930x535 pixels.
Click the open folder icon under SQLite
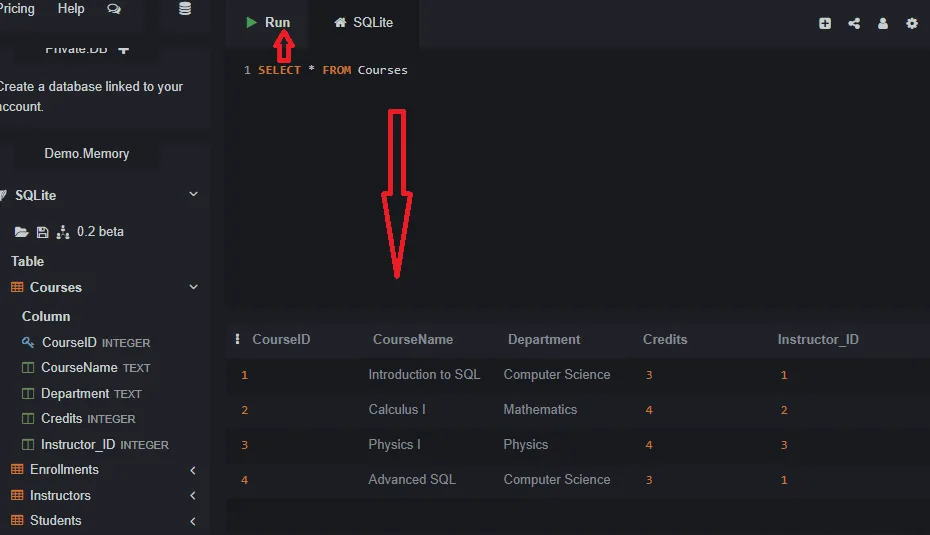(x=21, y=232)
